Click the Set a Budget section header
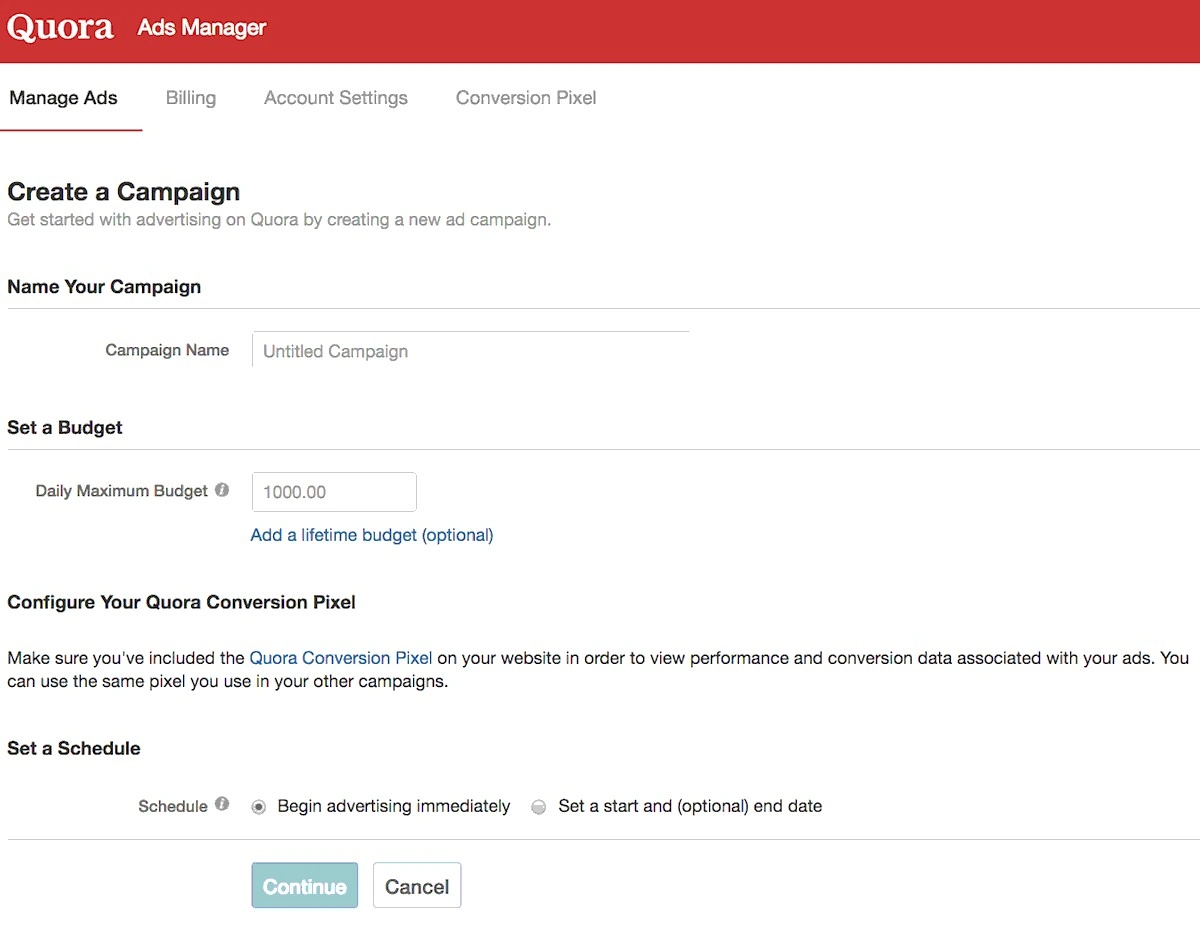The image size is (1200, 927). [x=64, y=427]
